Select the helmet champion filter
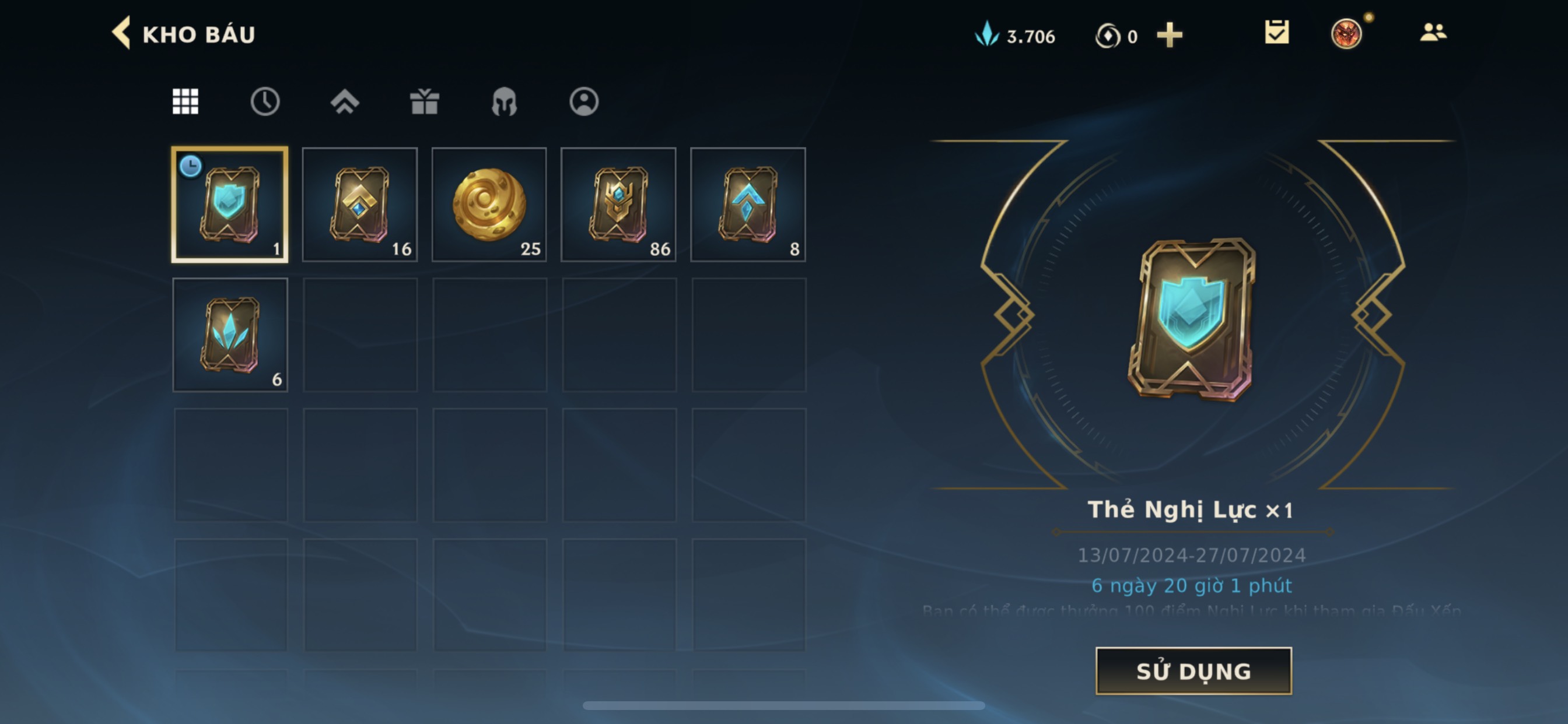Image resolution: width=1568 pixels, height=724 pixels. pyautogui.click(x=504, y=101)
